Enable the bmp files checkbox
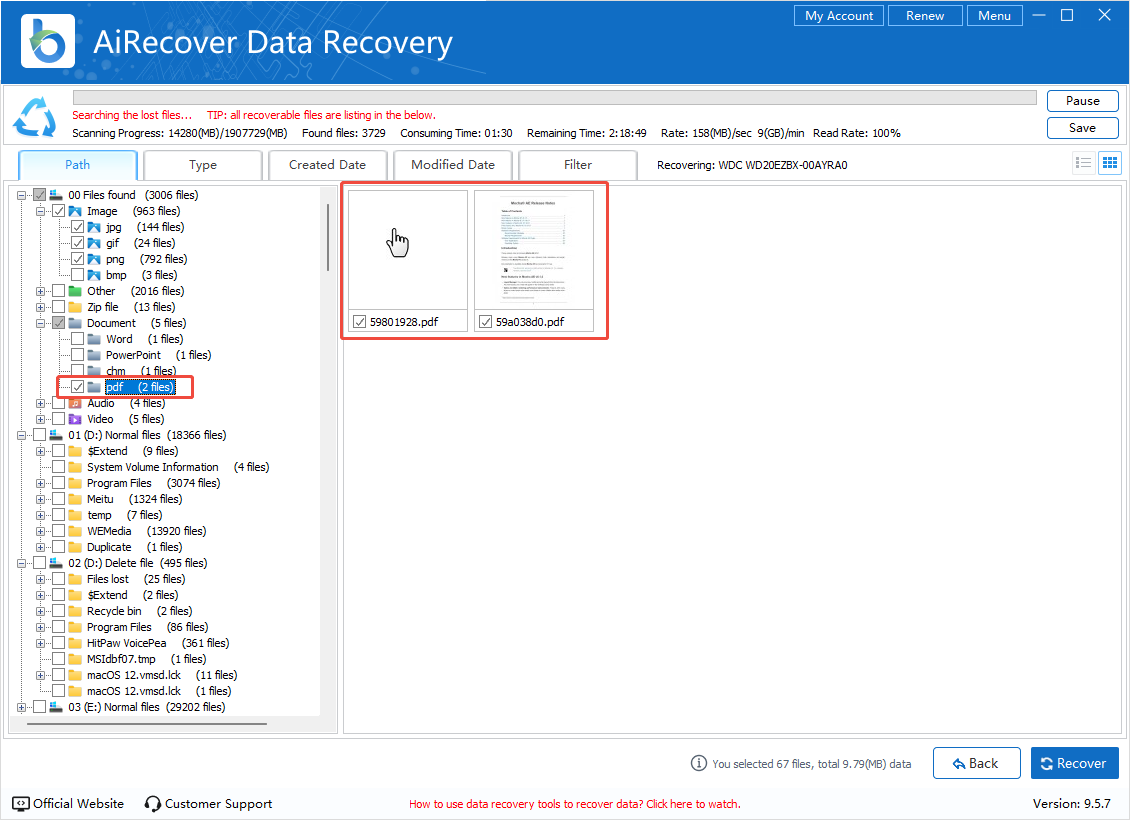1130x820 pixels. pyautogui.click(x=78, y=275)
